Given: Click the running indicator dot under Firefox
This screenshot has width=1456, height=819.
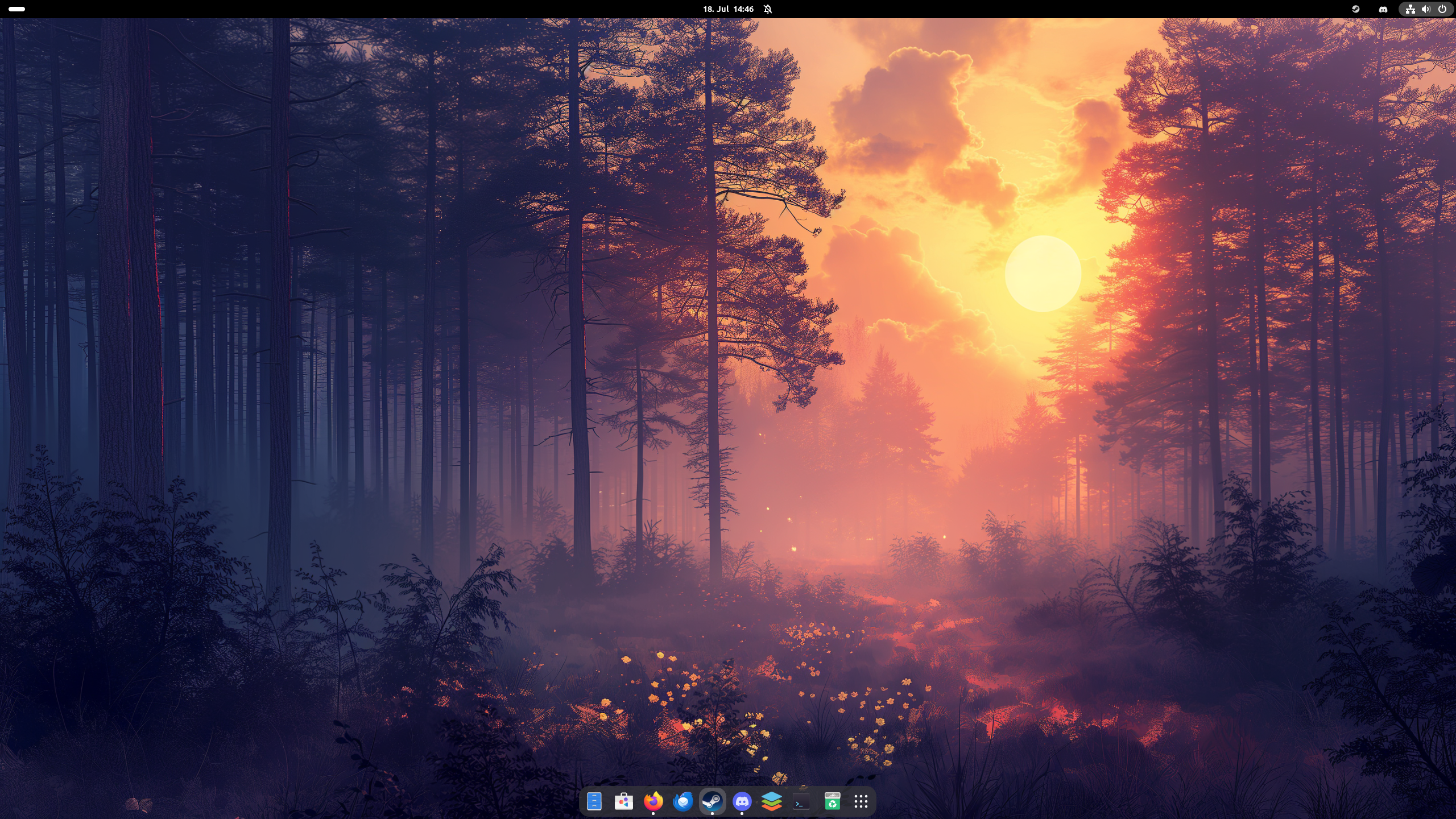Looking at the screenshot, I should pyautogui.click(x=653, y=814).
